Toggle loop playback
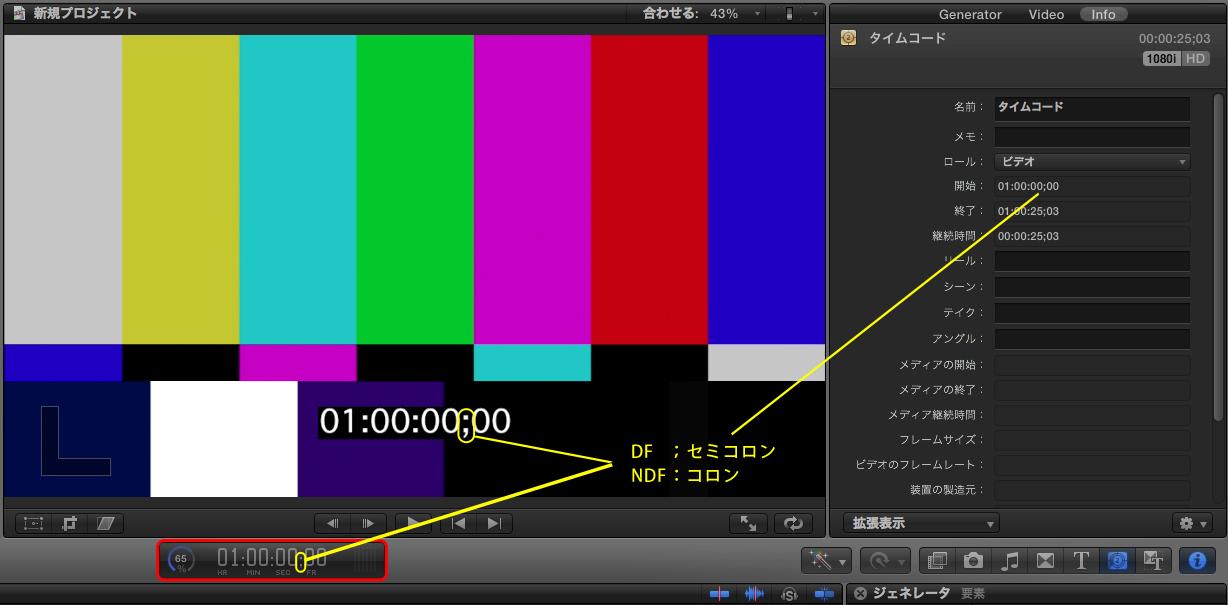 coord(793,523)
